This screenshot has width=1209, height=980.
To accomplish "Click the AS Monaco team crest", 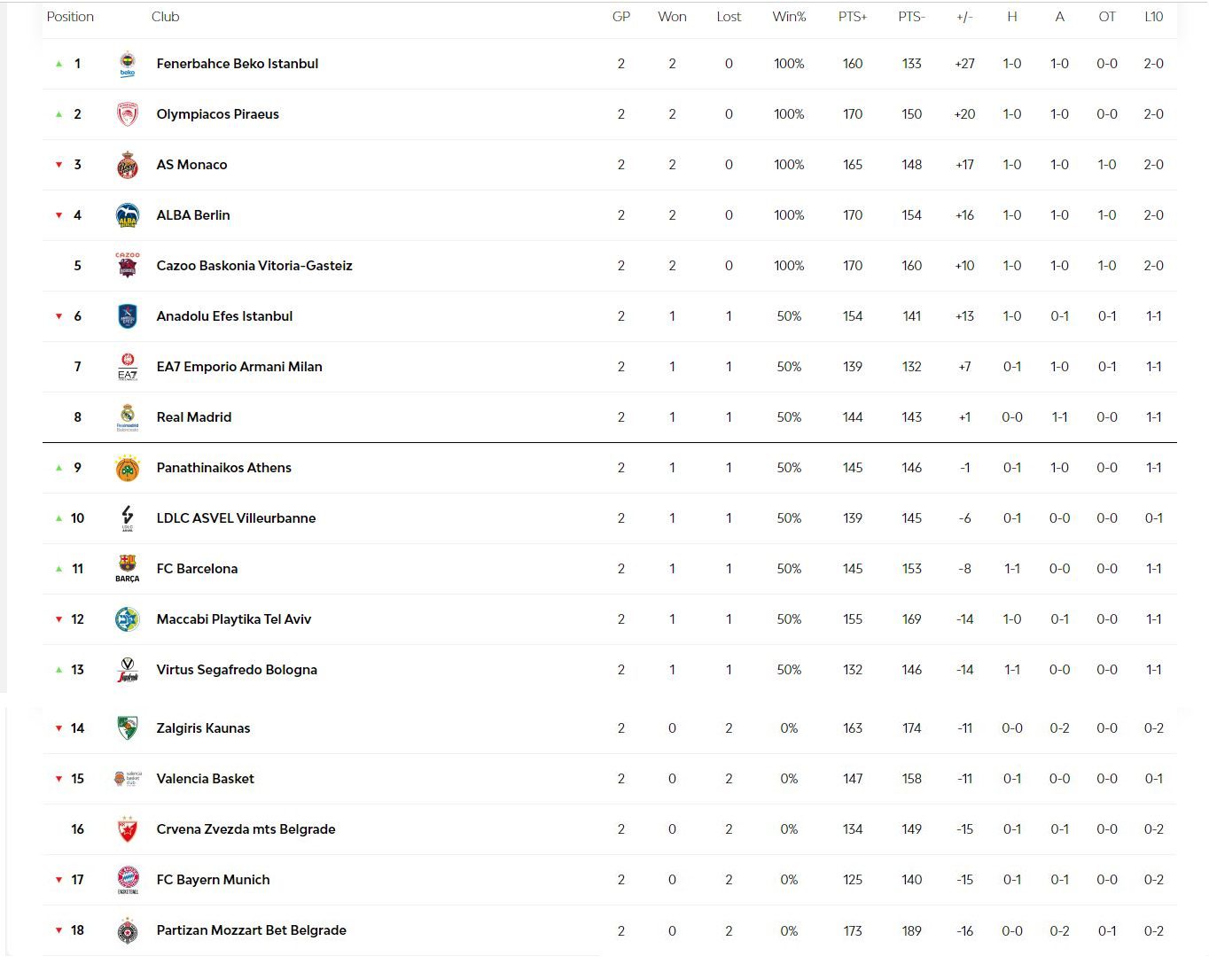I will click(128, 165).
